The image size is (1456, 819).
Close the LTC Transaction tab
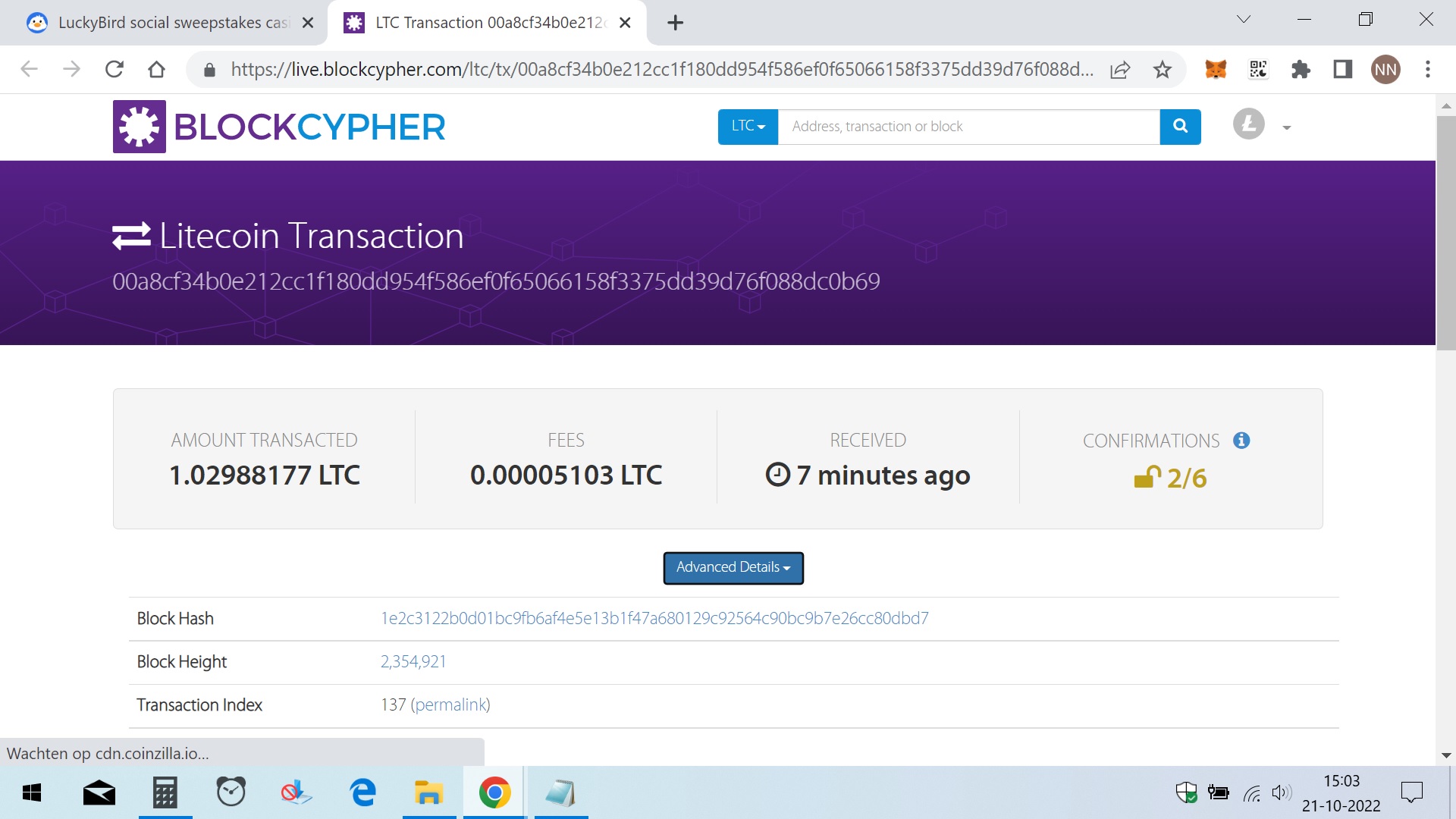tap(625, 23)
